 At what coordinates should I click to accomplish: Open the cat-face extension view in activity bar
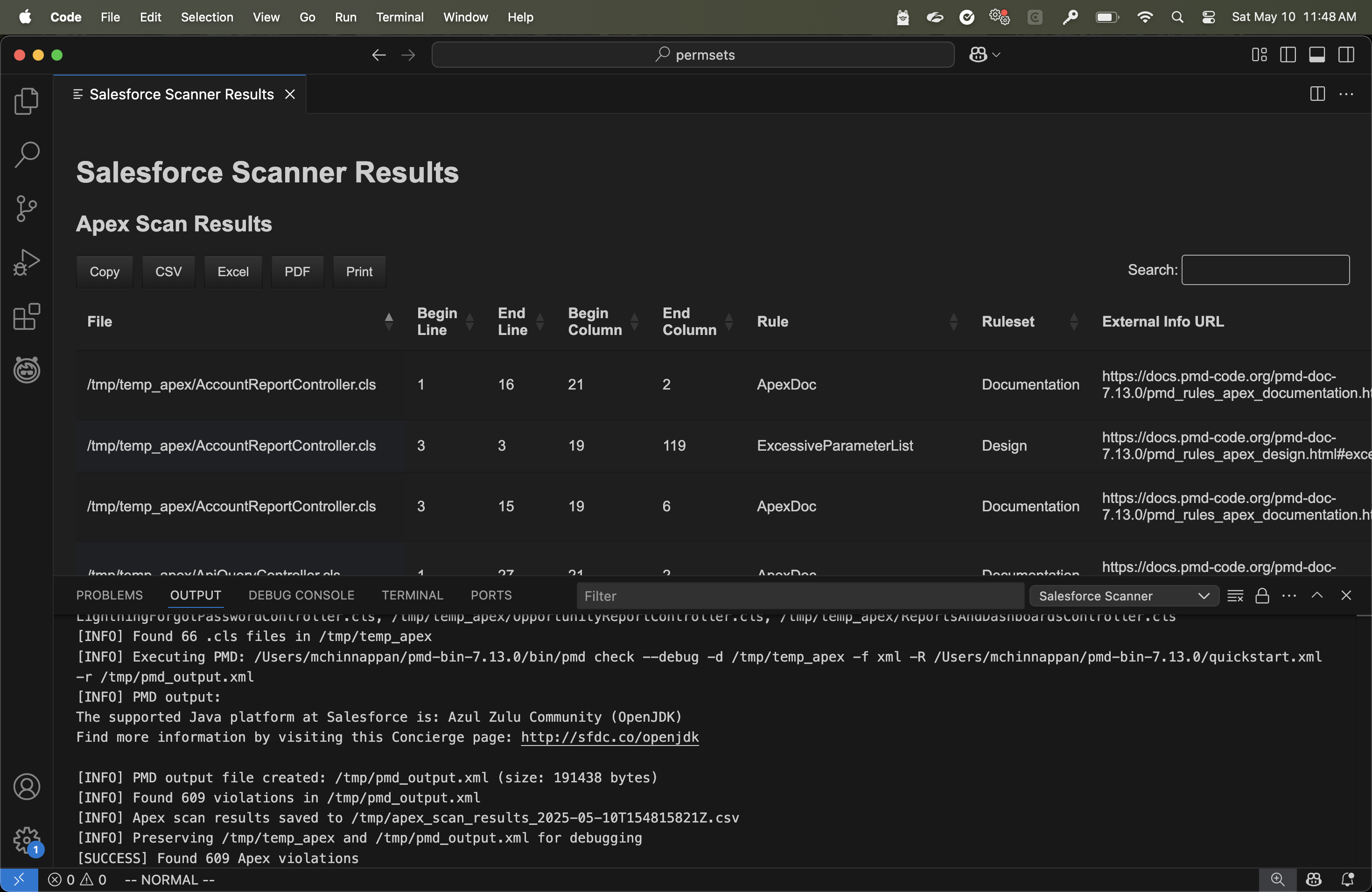[x=27, y=370]
